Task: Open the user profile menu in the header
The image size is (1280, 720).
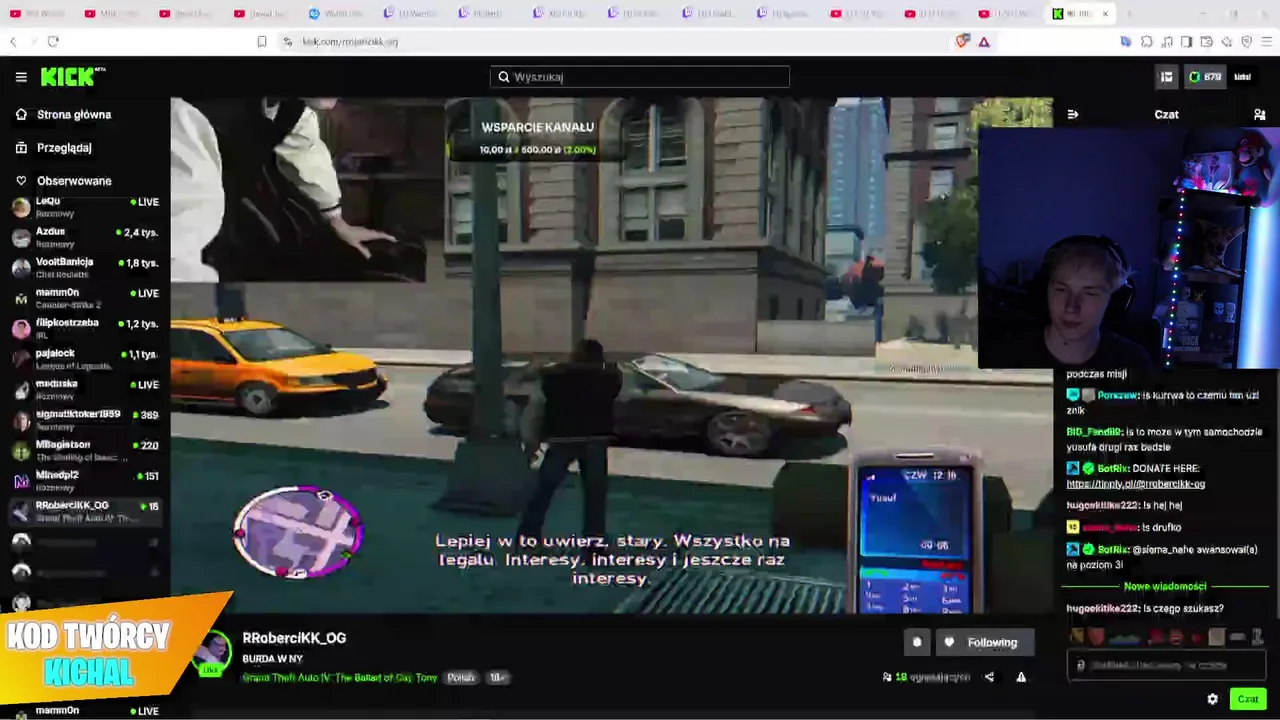Action: point(1243,77)
